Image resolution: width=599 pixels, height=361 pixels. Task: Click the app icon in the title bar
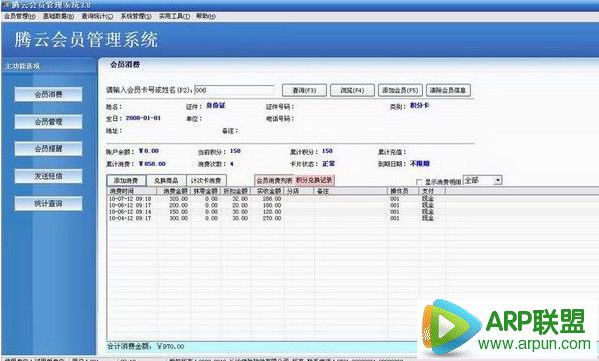(x=5, y=5)
